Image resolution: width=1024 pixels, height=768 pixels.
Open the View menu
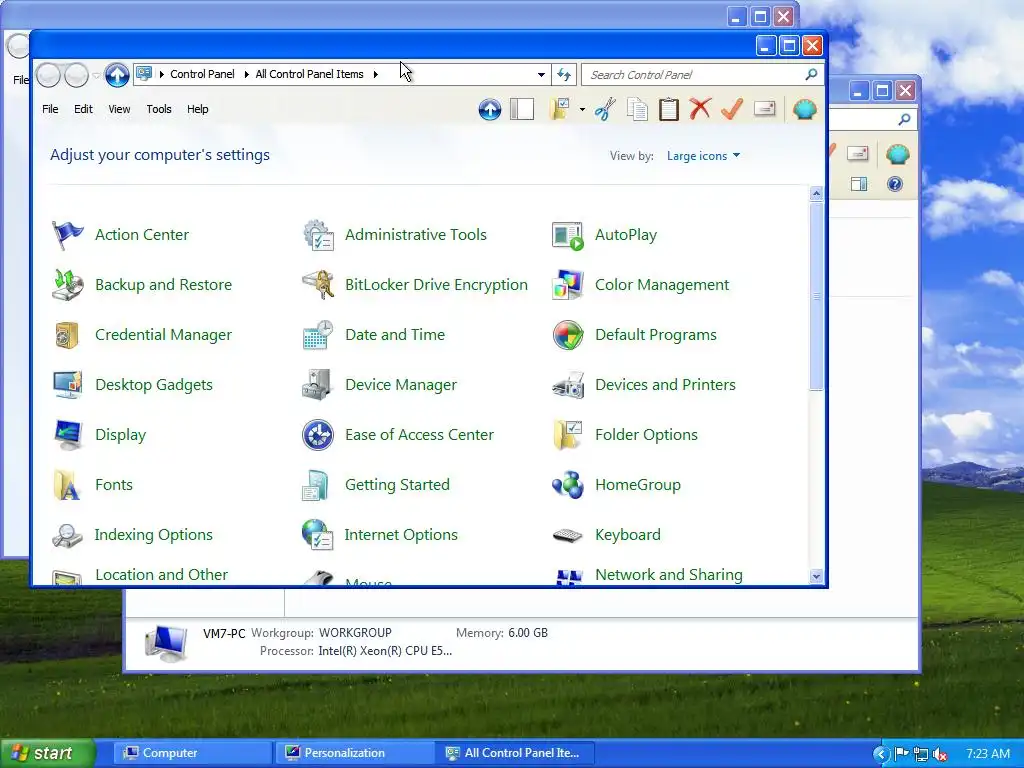(x=119, y=109)
